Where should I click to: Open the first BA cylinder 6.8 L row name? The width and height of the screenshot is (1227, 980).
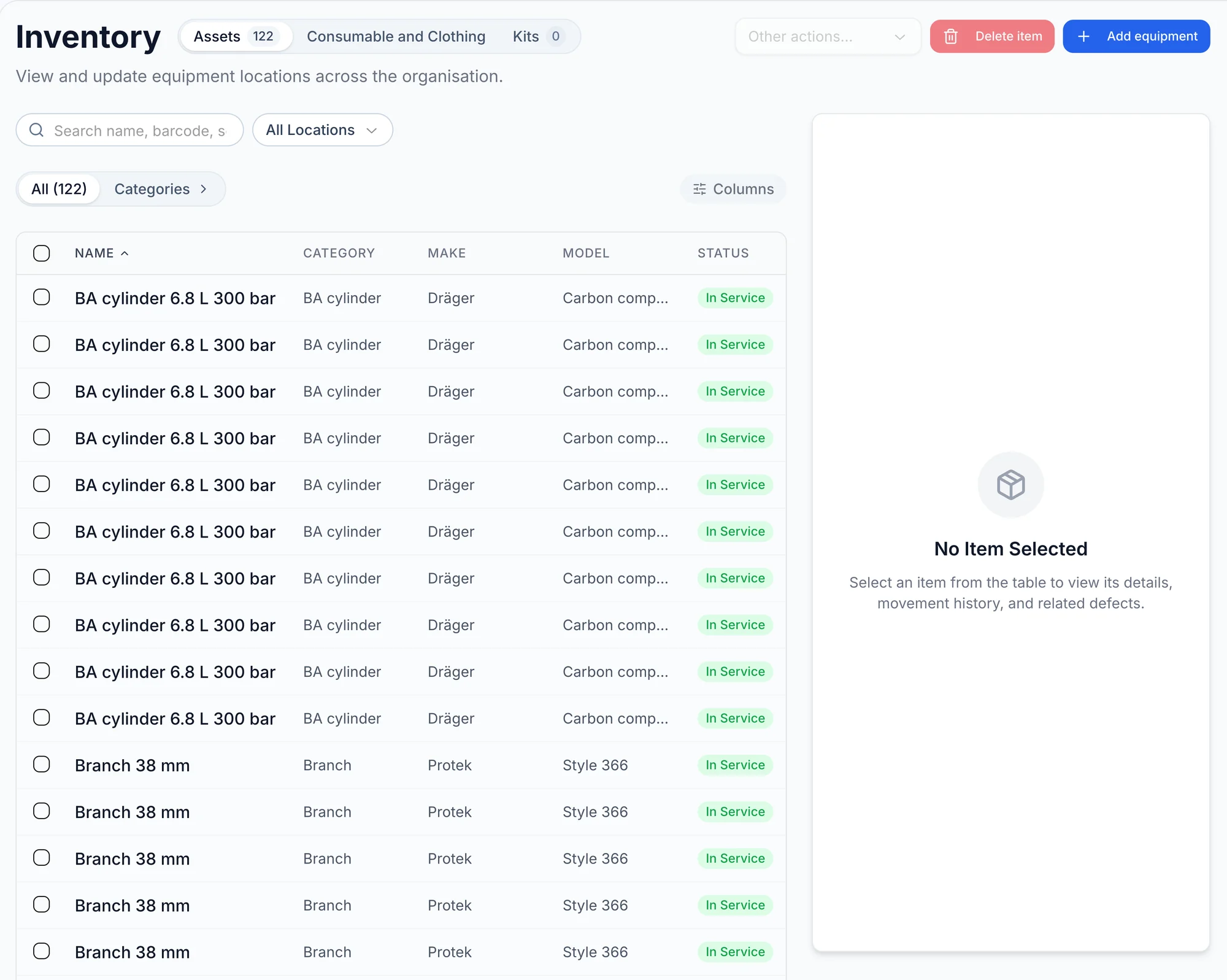(x=175, y=298)
